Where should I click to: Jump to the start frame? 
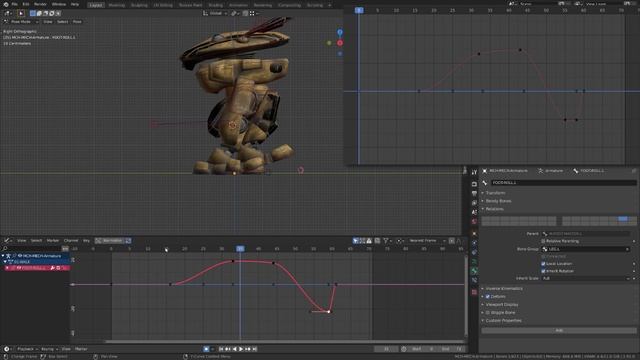click(x=221, y=349)
